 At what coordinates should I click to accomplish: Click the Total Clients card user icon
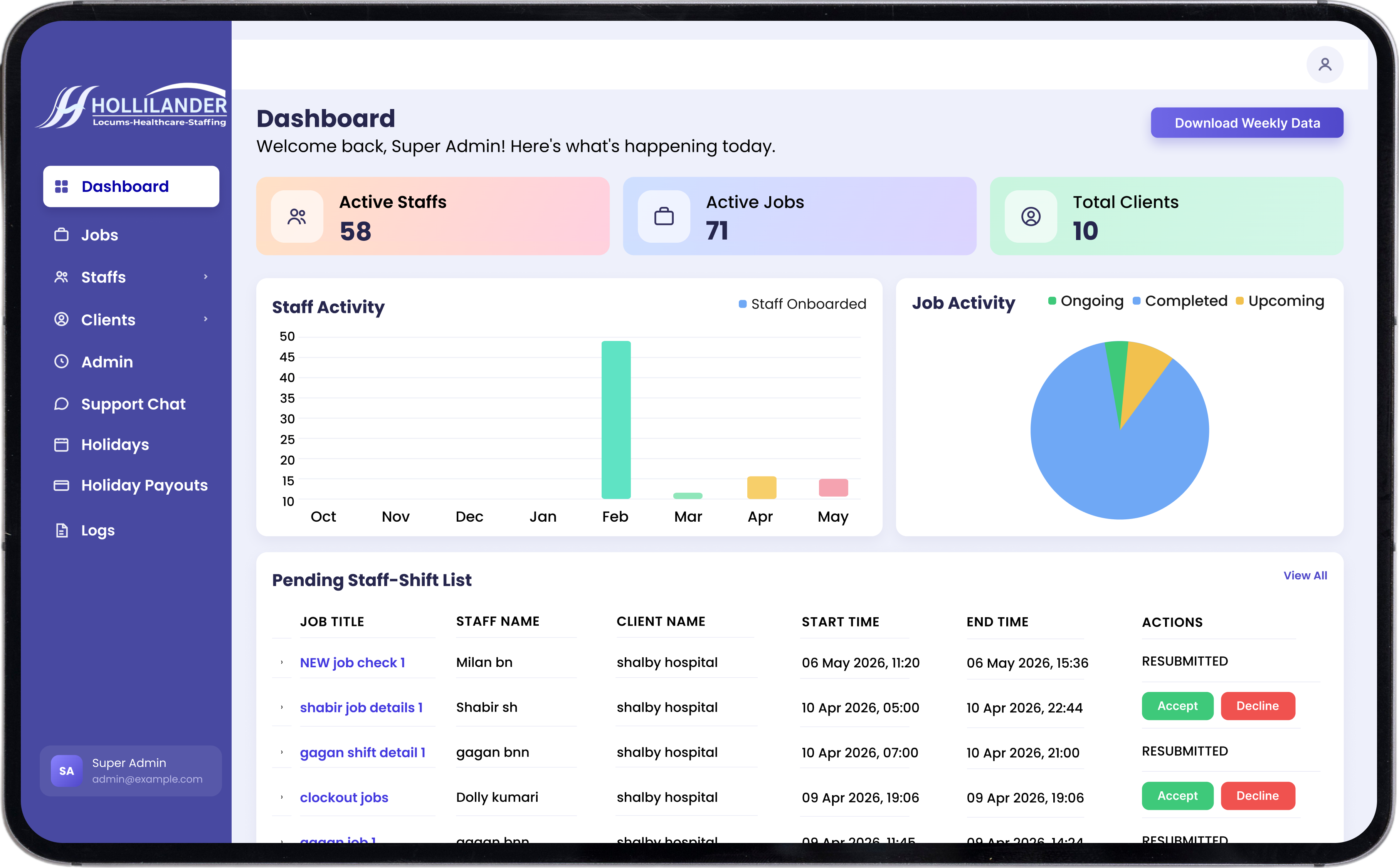(1031, 217)
